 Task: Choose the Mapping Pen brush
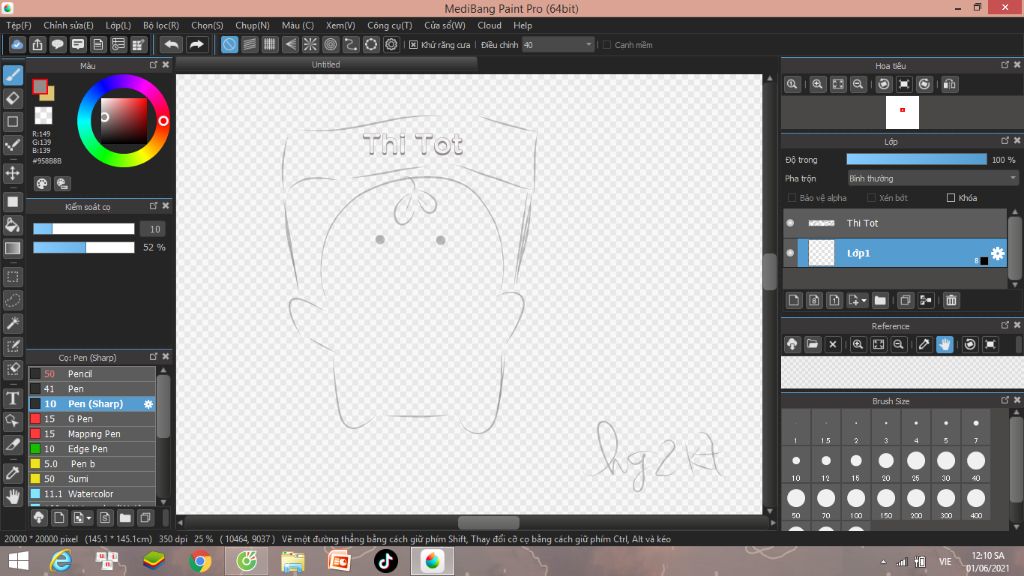pyautogui.click(x=92, y=434)
